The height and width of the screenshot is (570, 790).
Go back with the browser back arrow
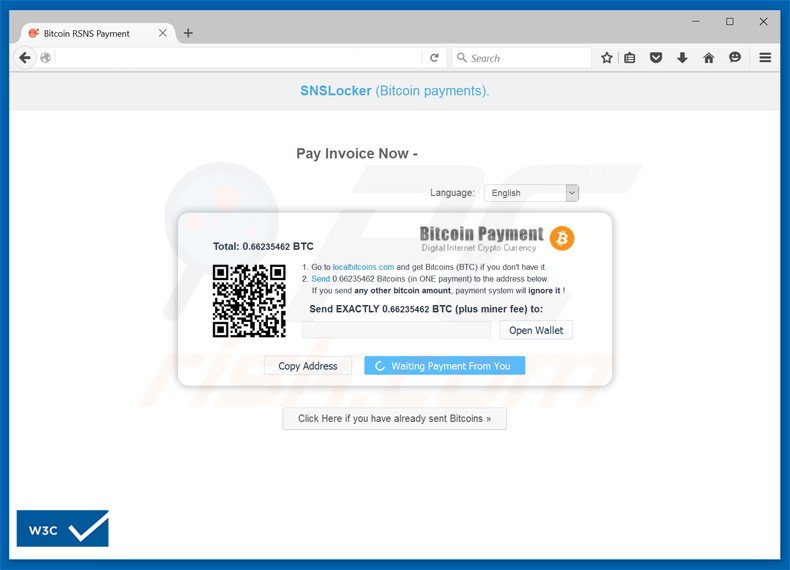click(x=24, y=58)
